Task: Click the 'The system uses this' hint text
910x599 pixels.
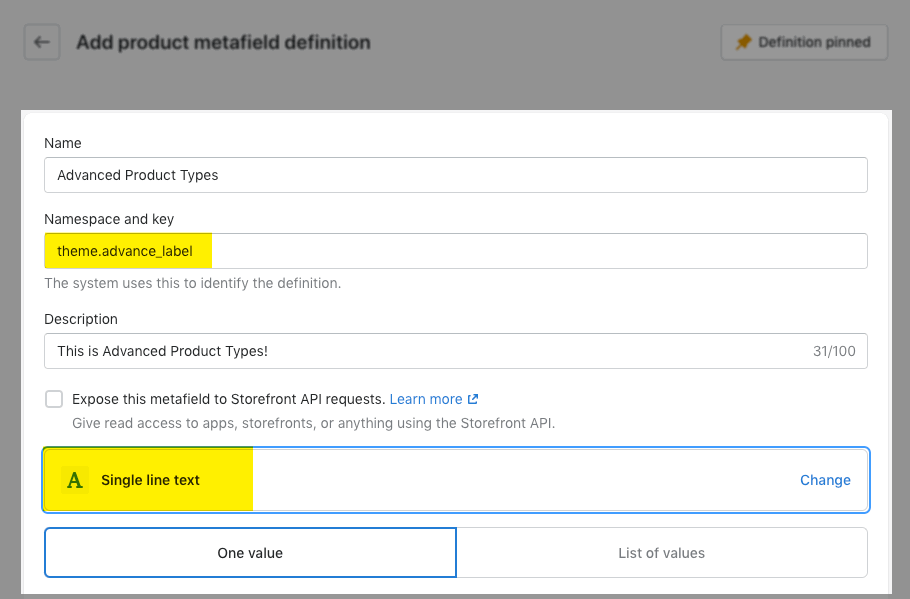Action: pos(193,283)
